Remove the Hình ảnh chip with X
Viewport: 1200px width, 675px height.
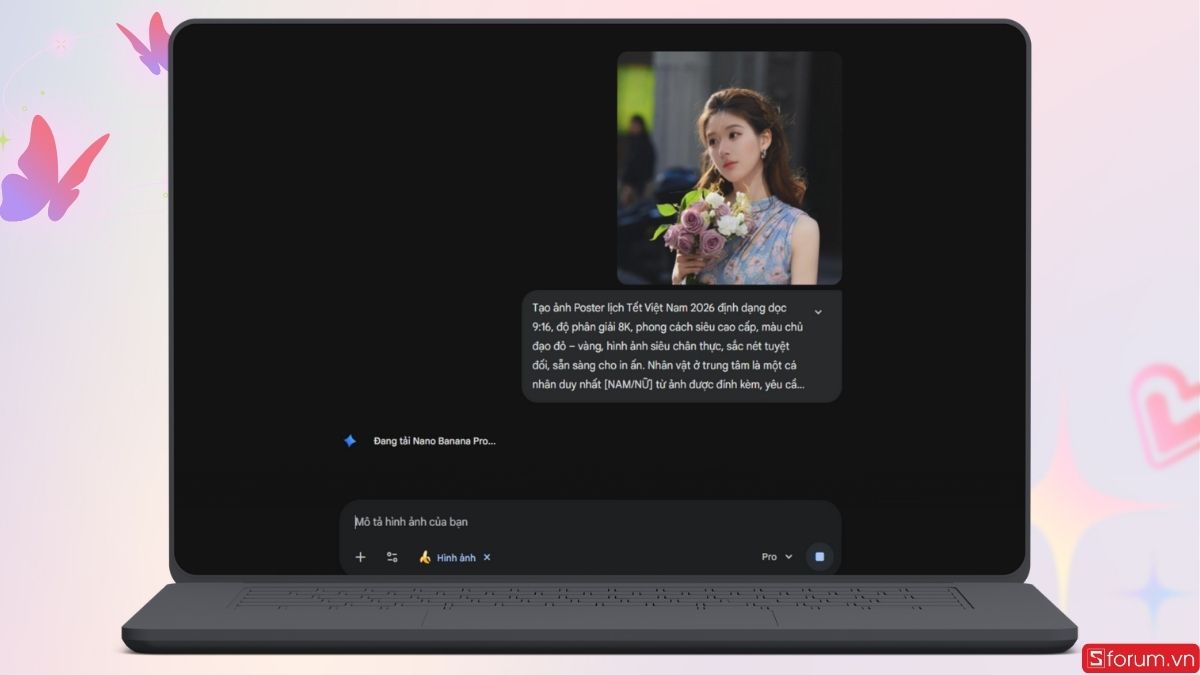coord(487,557)
